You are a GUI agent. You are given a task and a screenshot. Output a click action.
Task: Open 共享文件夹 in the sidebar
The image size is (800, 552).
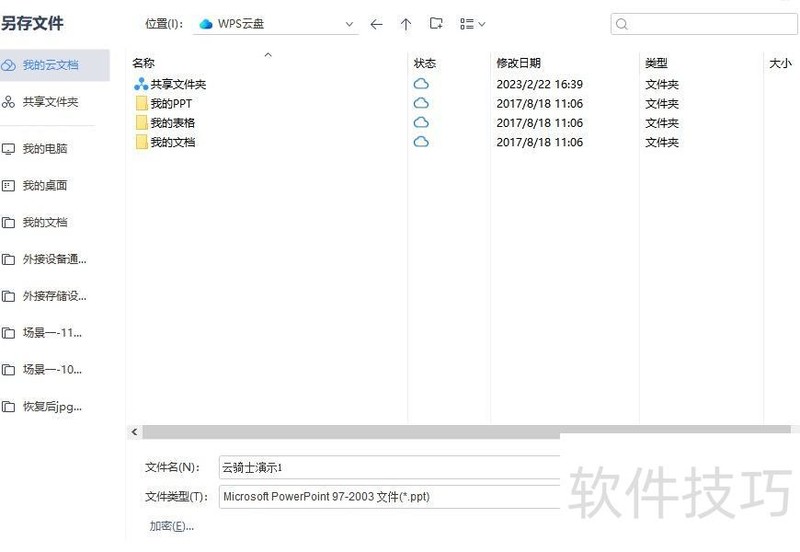click(50, 102)
